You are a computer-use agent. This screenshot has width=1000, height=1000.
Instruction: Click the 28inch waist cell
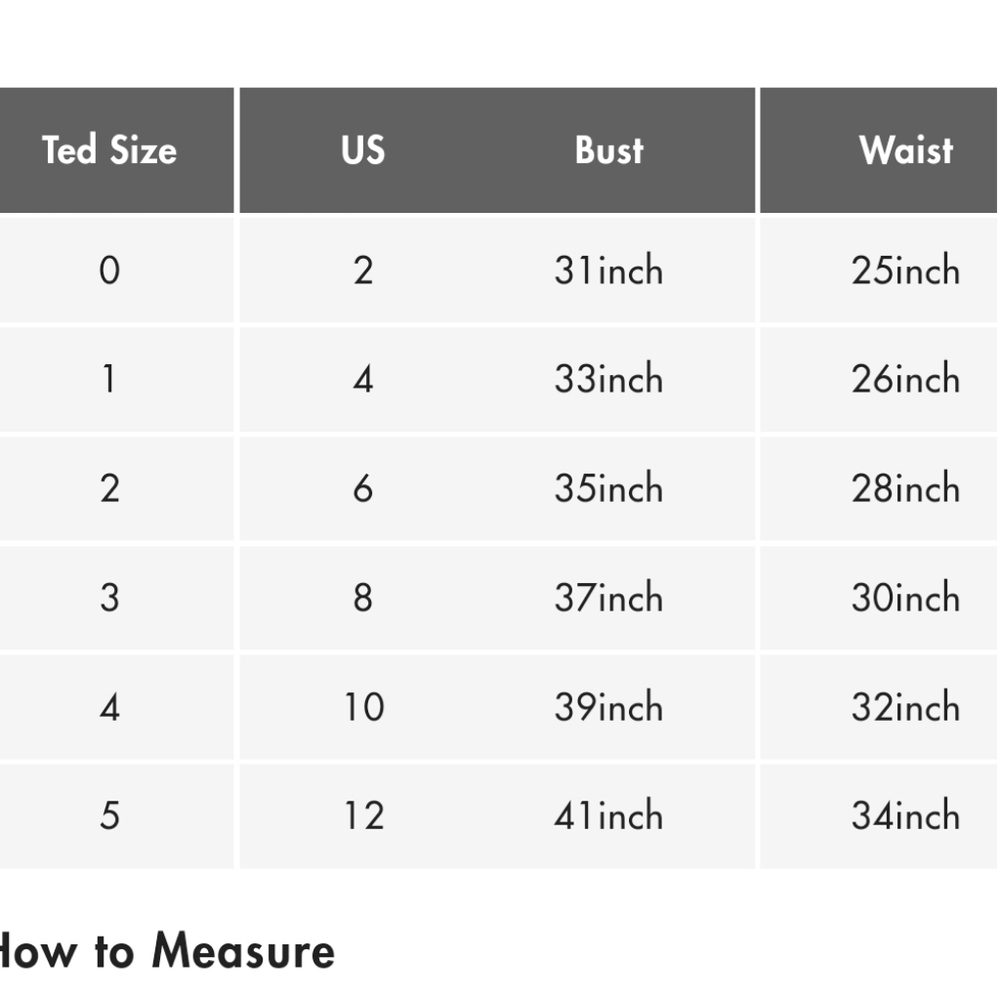(906, 488)
